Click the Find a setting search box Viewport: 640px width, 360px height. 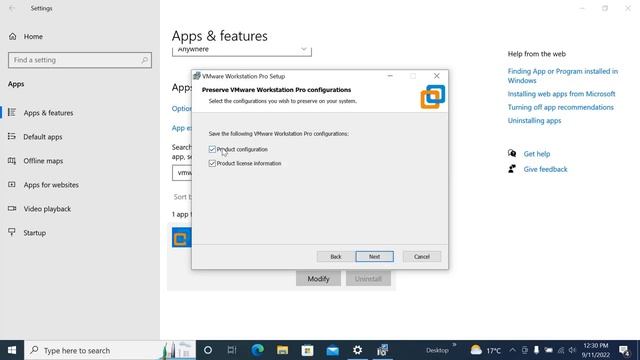click(x=80, y=60)
